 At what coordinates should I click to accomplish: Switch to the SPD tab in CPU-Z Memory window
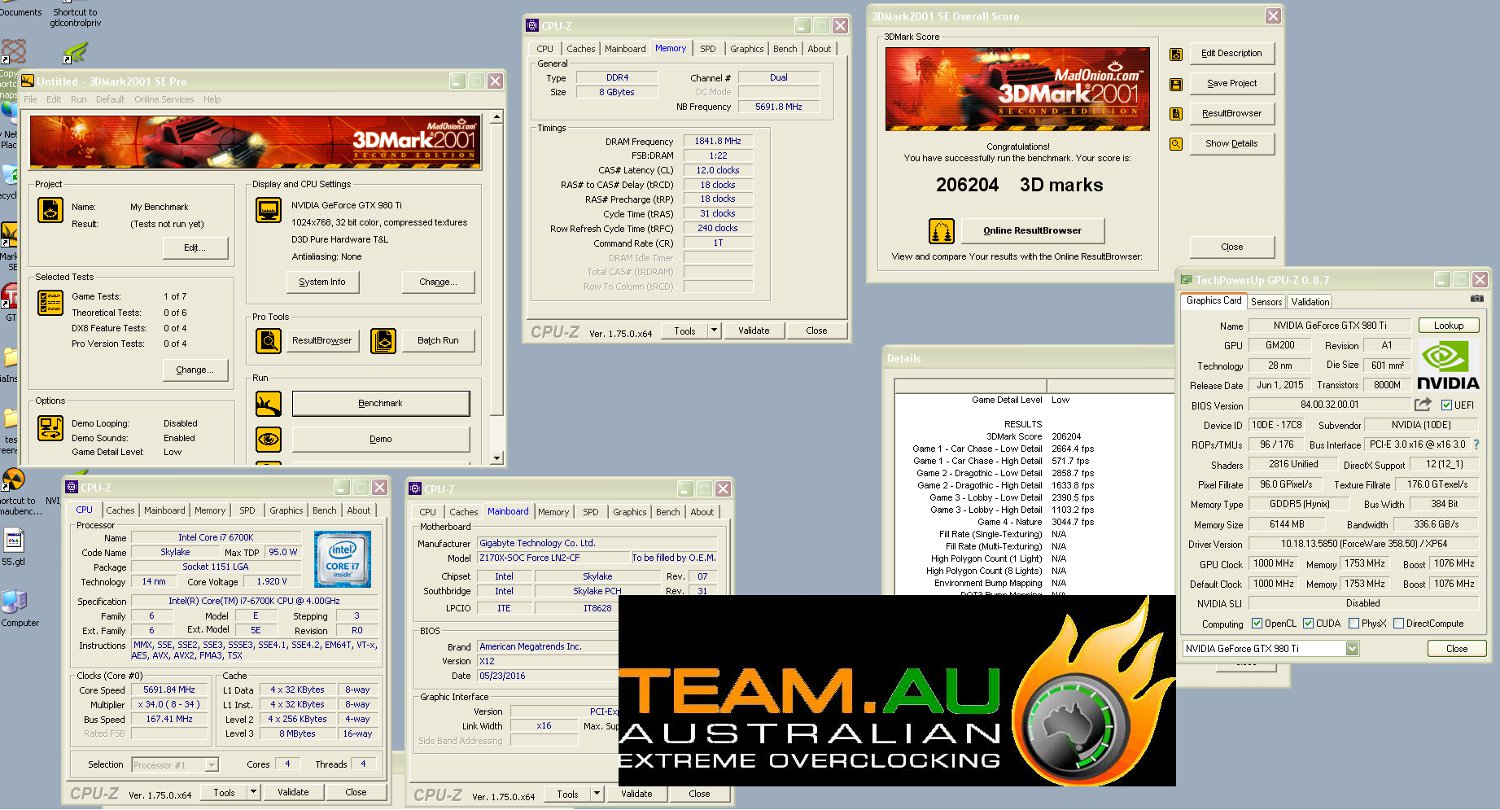708,49
